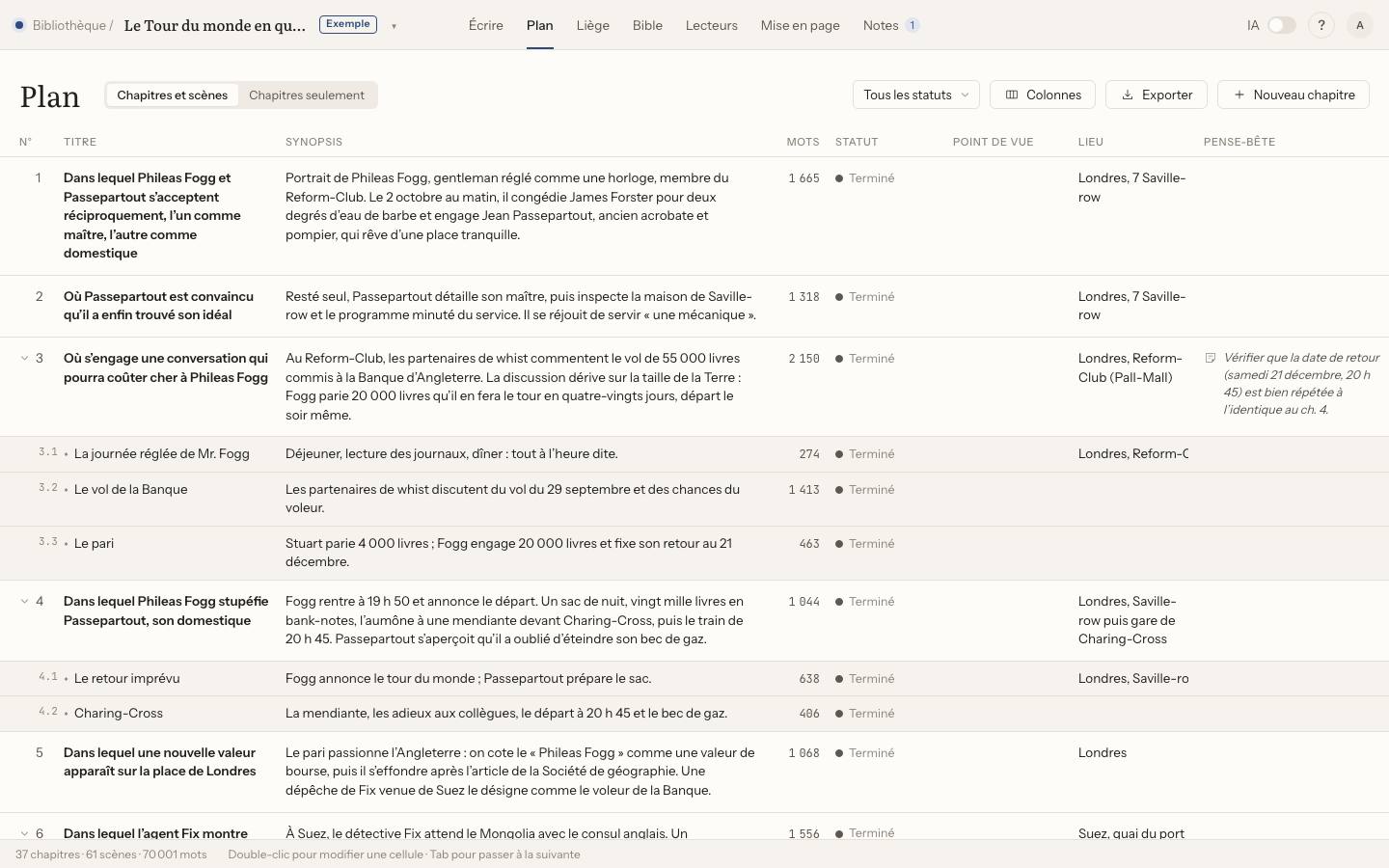Image resolution: width=1389 pixels, height=868 pixels.
Task: Open the Mise en page tab
Action: 800,25
